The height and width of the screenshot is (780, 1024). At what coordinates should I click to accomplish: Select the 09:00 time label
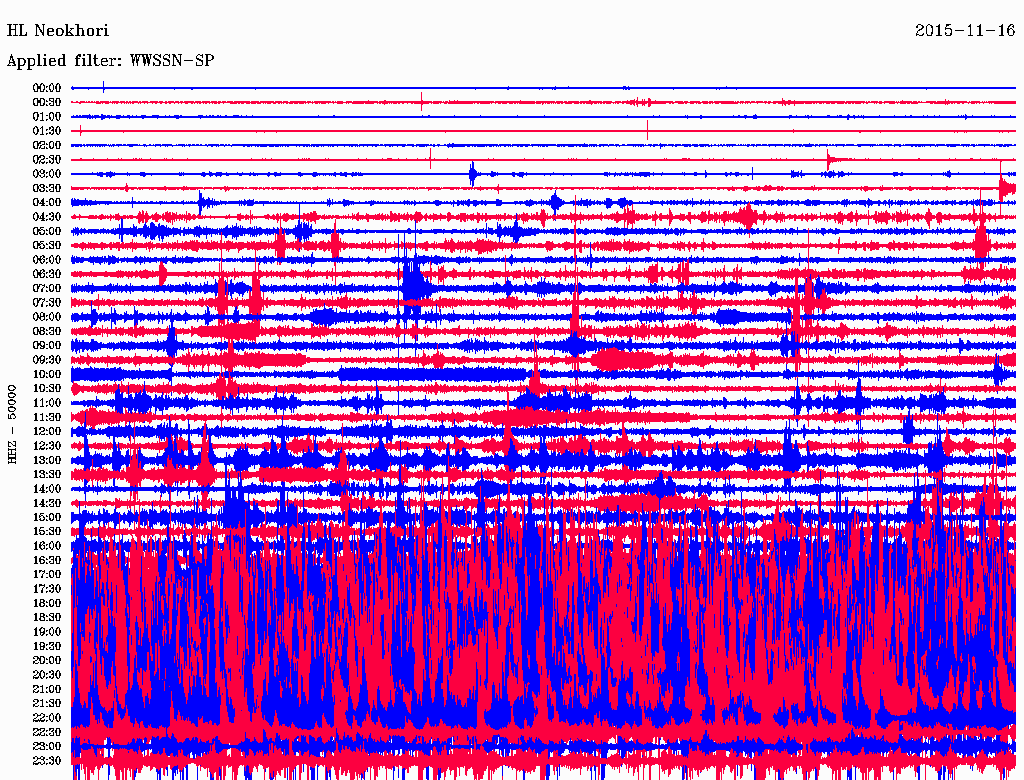(47, 346)
